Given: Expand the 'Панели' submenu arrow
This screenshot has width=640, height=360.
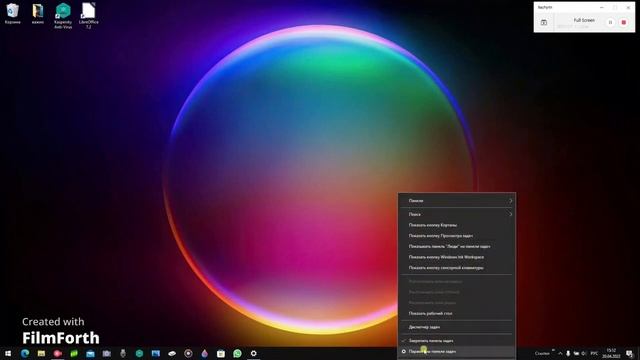Looking at the screenshot, I should point(510,201).
